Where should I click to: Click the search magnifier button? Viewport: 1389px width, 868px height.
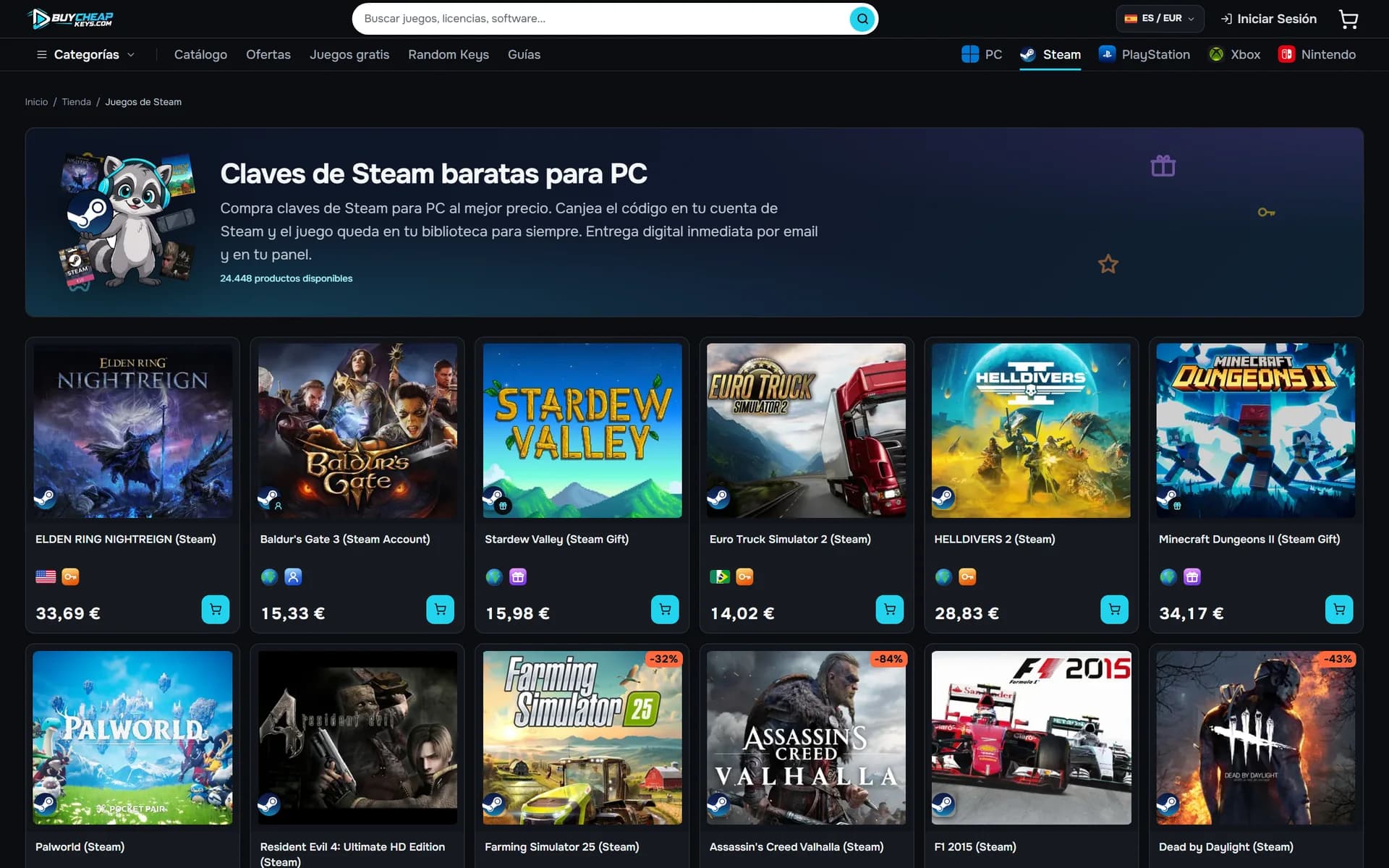coord(862,19)
